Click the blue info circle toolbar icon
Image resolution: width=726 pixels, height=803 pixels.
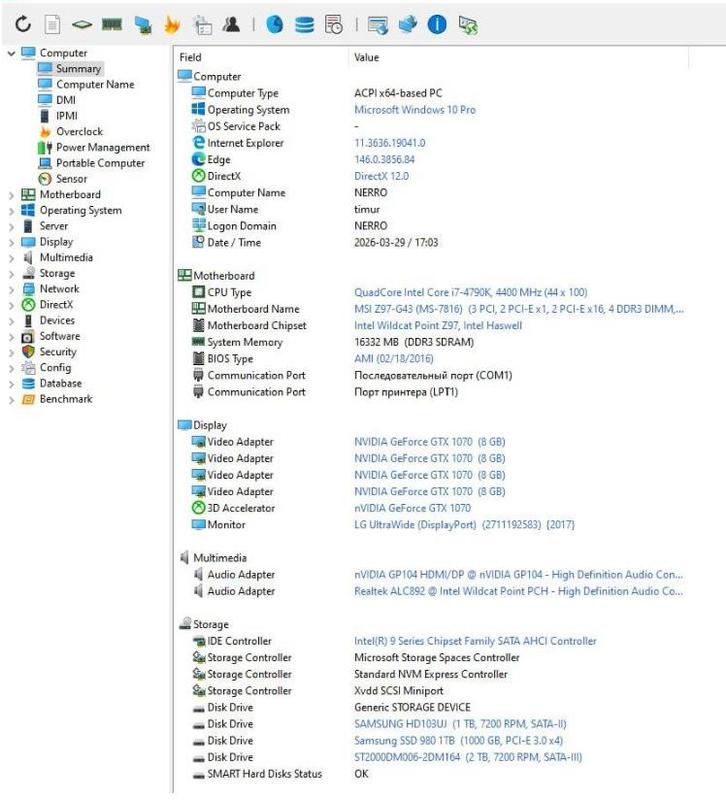point(437,24)
